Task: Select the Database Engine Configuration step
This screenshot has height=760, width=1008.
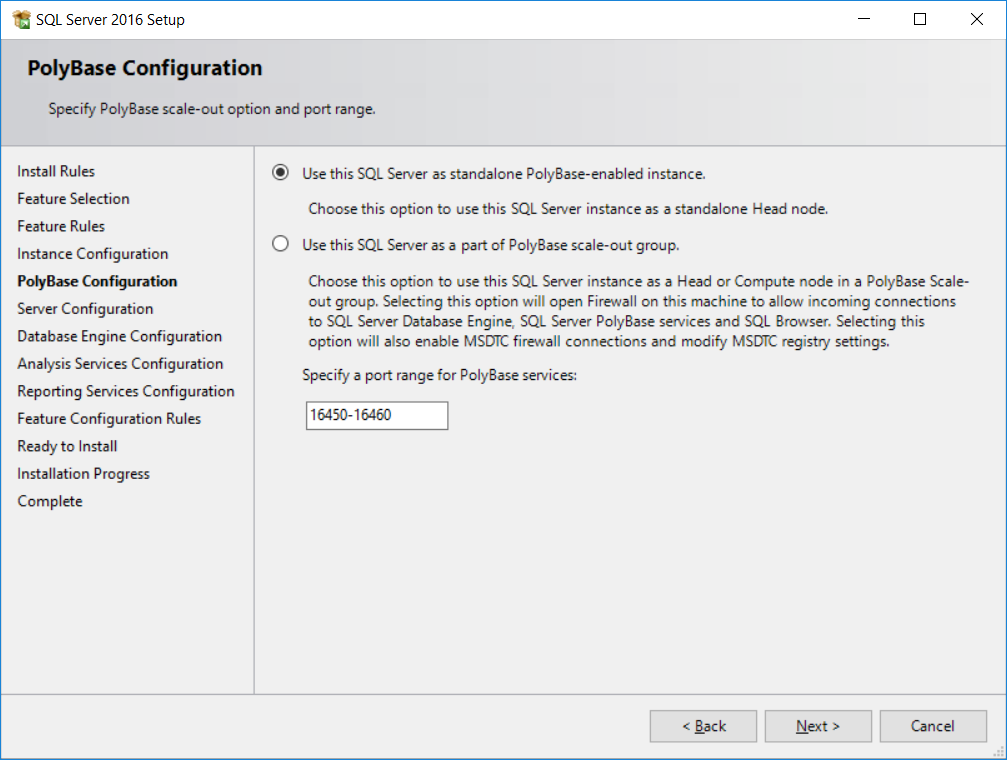Action: [x=120, y=336]
